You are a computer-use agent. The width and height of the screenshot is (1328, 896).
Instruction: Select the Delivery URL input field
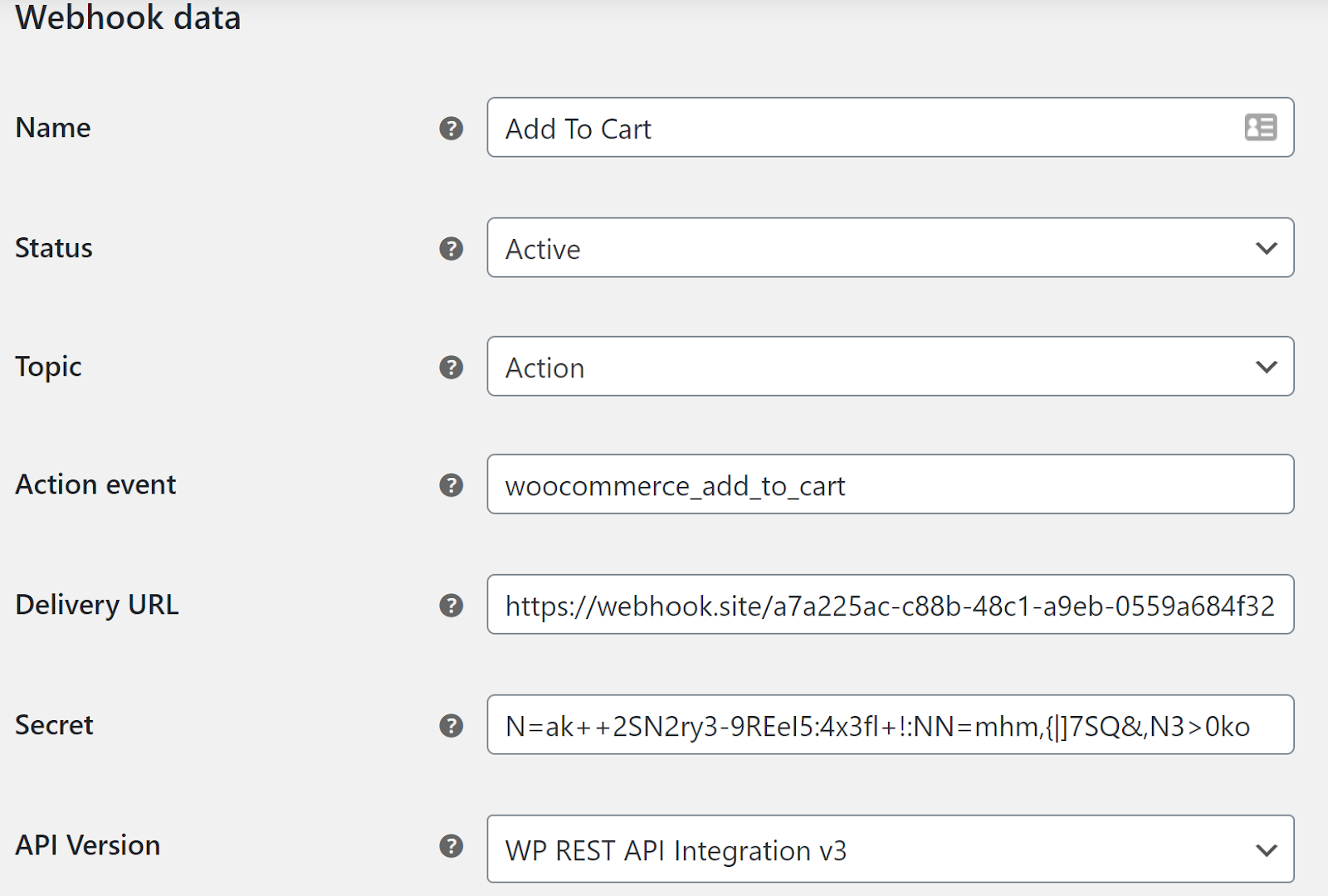coord(890,605)
